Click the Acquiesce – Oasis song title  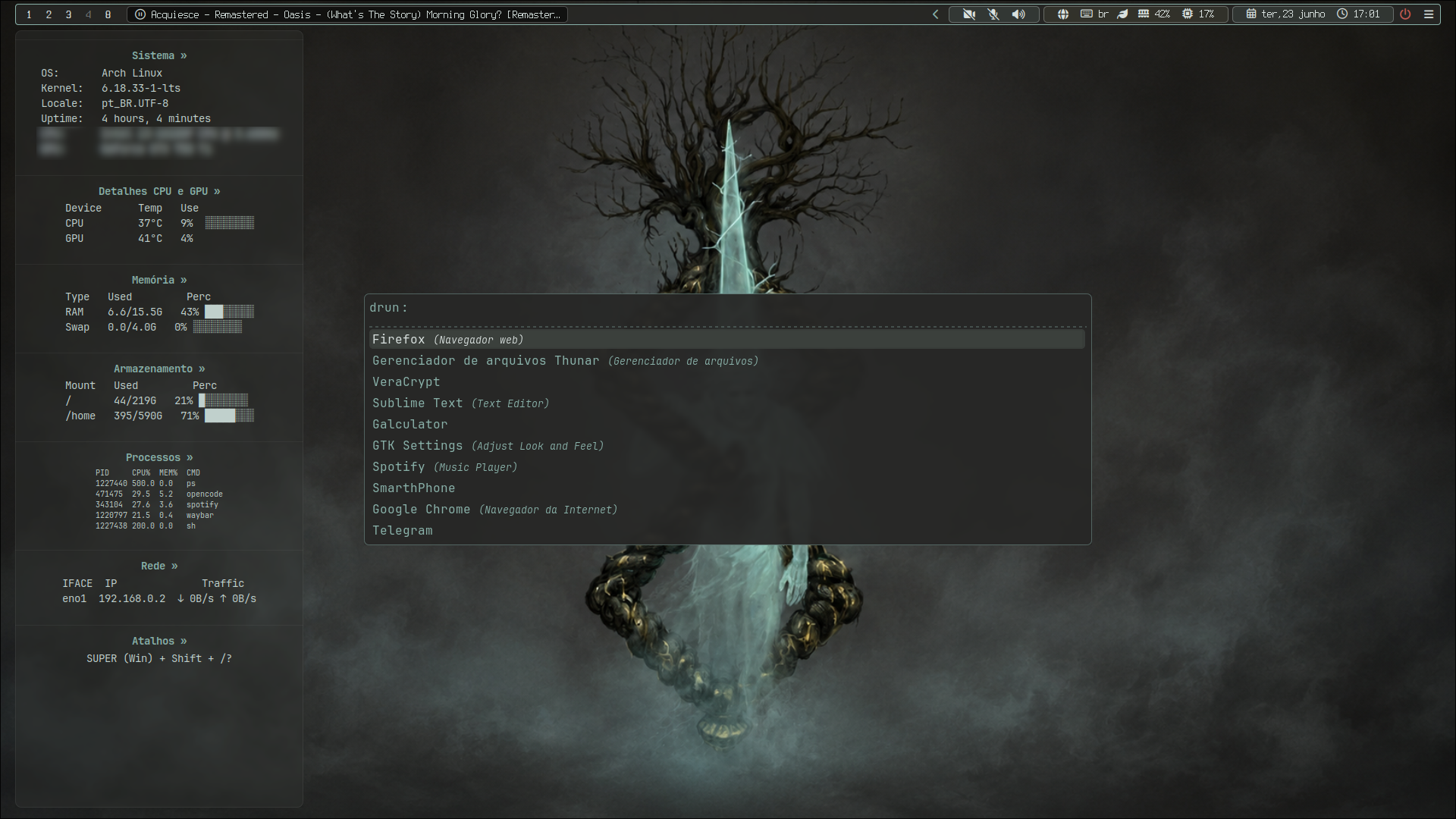tap(356, 14)
